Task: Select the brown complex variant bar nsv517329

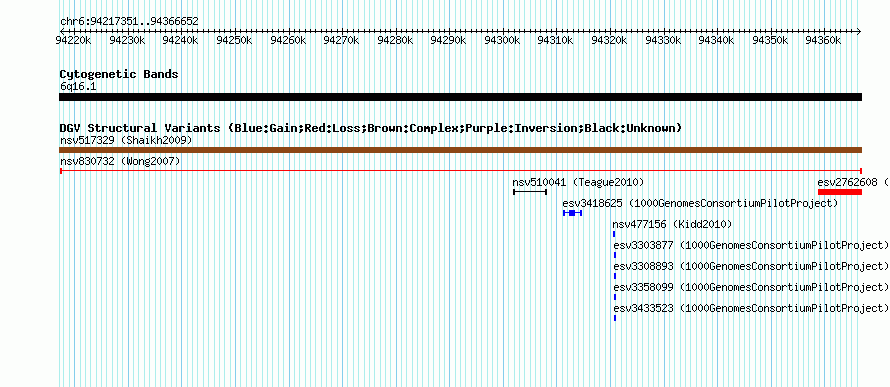Action: [x=460, y=150]
